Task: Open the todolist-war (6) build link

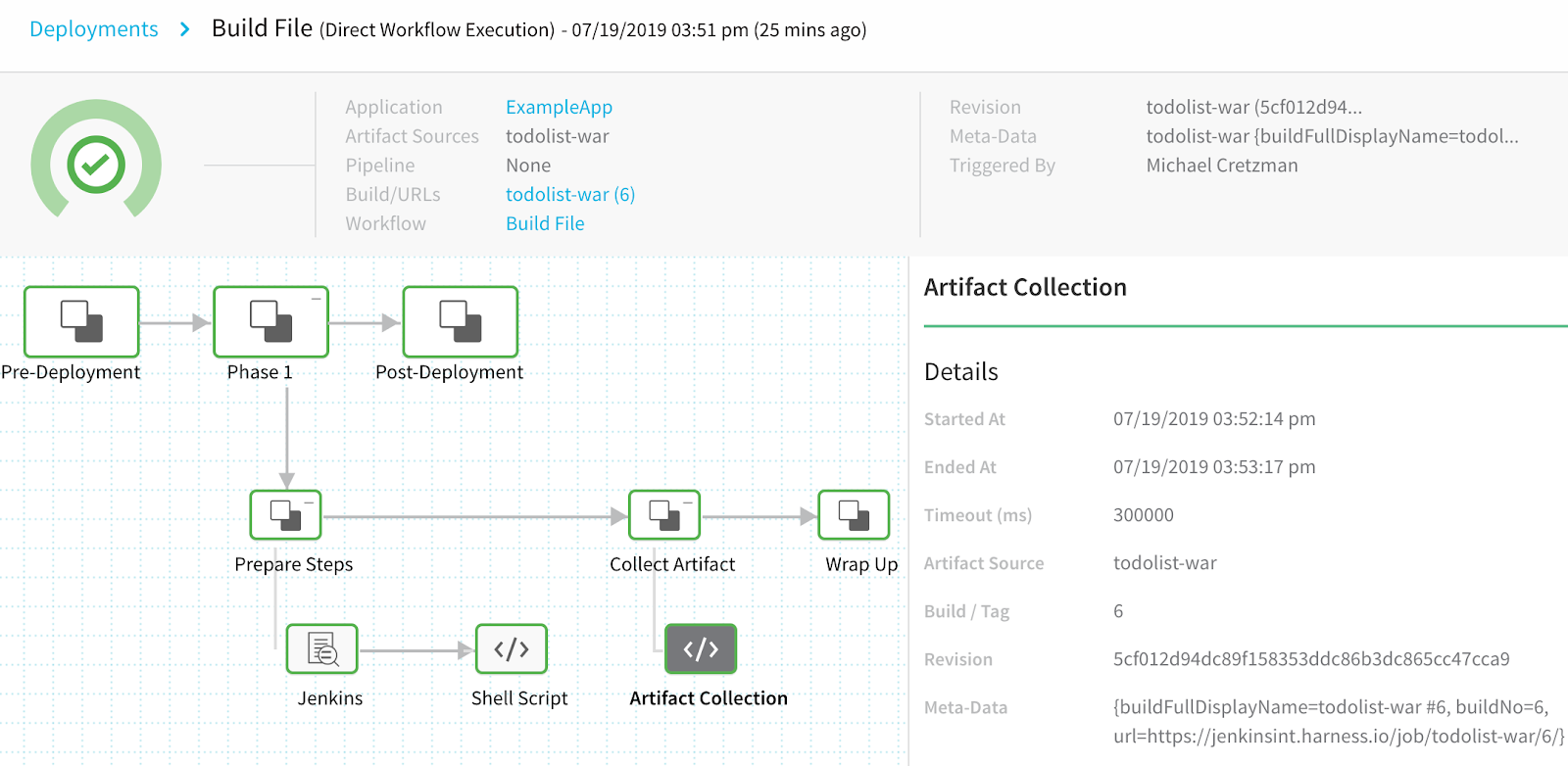Action: pos(570,194)
